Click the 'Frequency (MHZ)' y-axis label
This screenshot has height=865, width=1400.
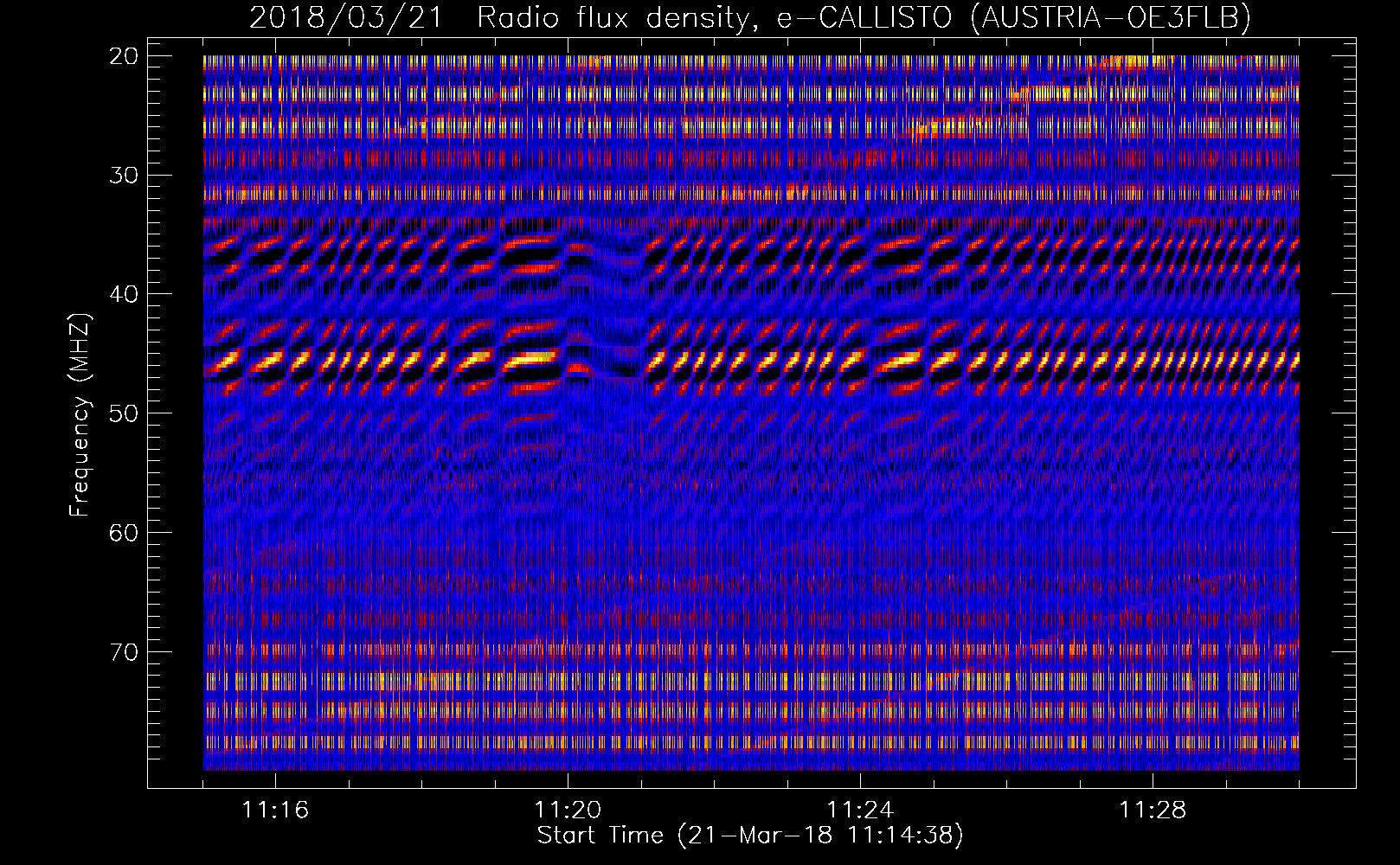coord(80,415)
